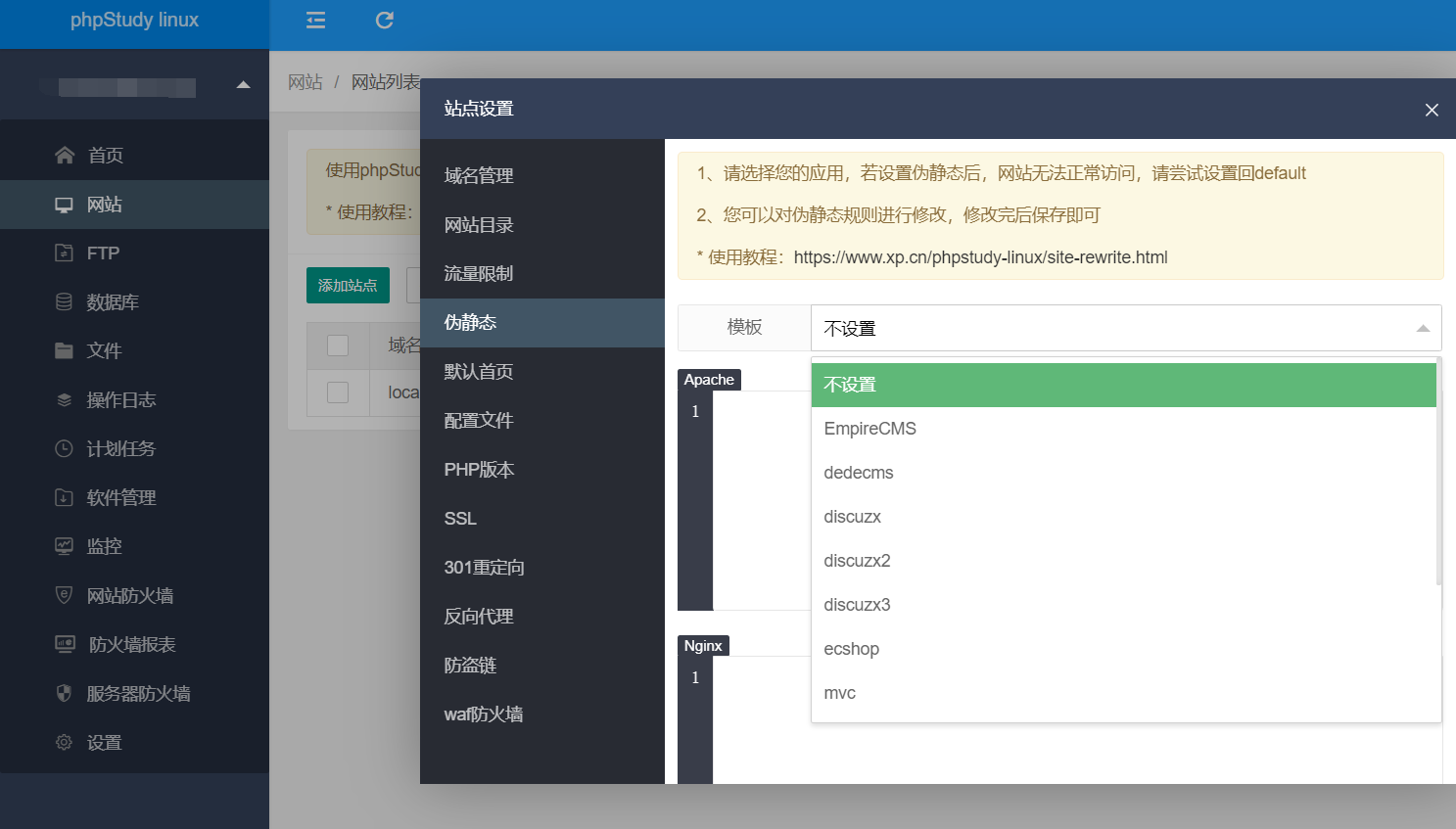Open the site-rewrite tutorial link
The image size is (1456, 829).
click(980, 257)
